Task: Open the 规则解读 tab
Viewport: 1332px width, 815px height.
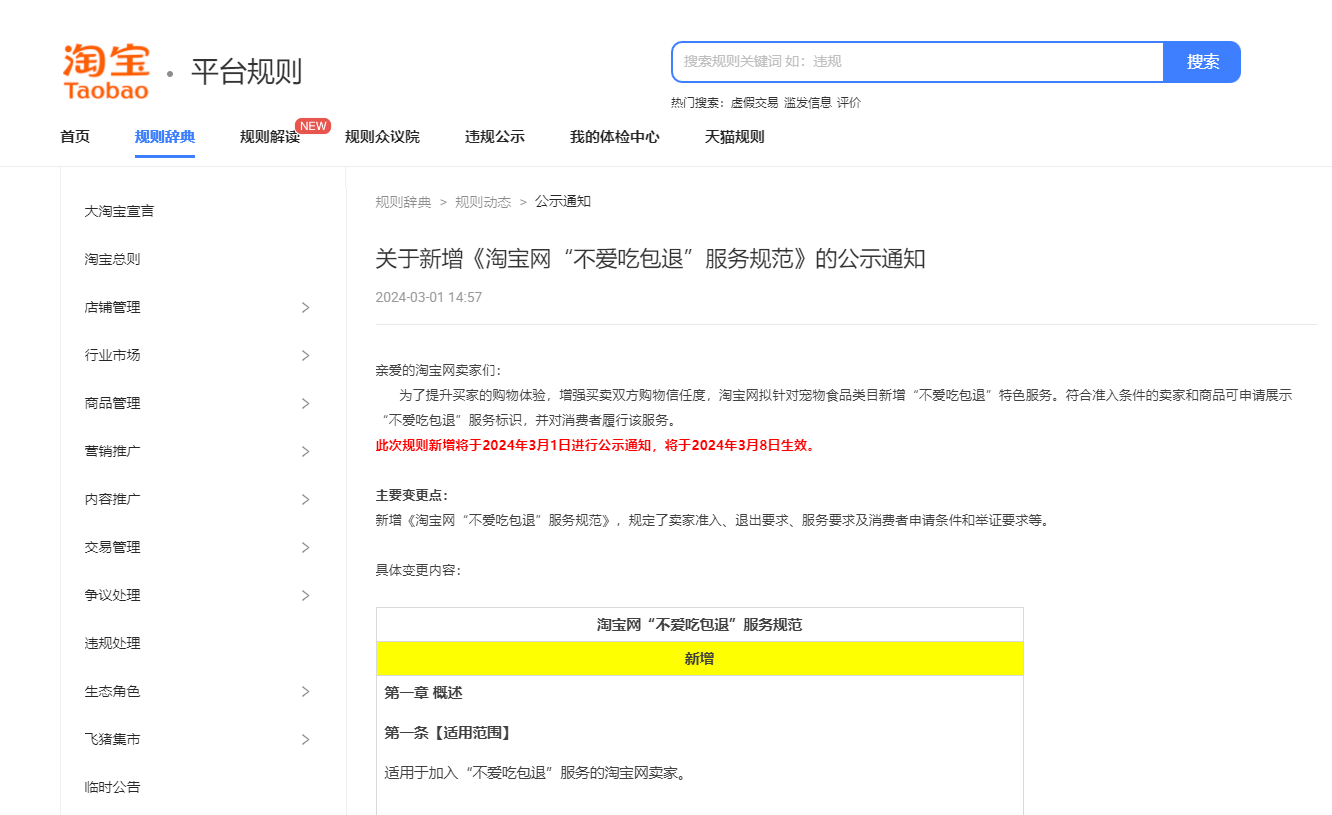Action: pyautogui.click(x=270, y=137)
